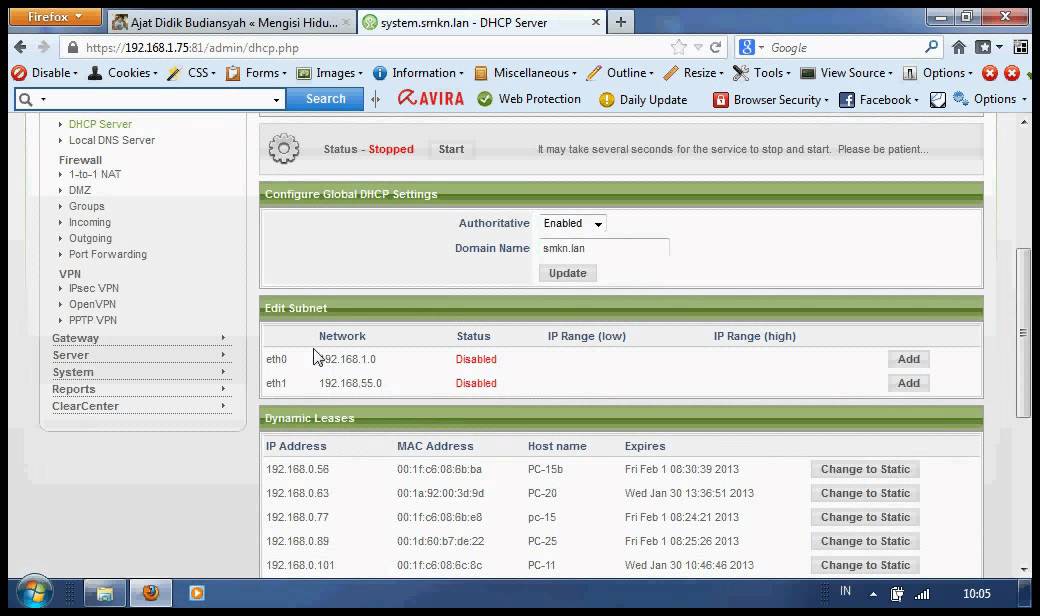Open the Resize developer menu
Viewport: 1040px width, 616px height.
click(x=693, y=73)
